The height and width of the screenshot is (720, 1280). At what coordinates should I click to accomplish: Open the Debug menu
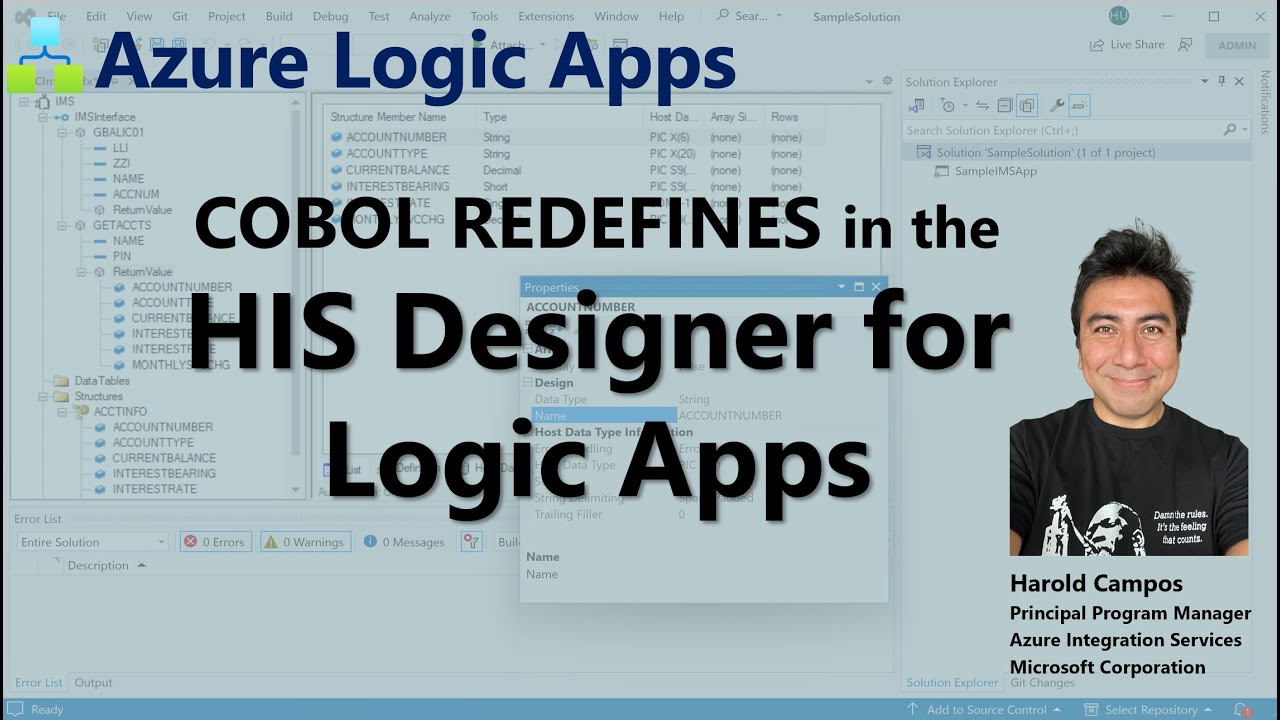point(331,16)
